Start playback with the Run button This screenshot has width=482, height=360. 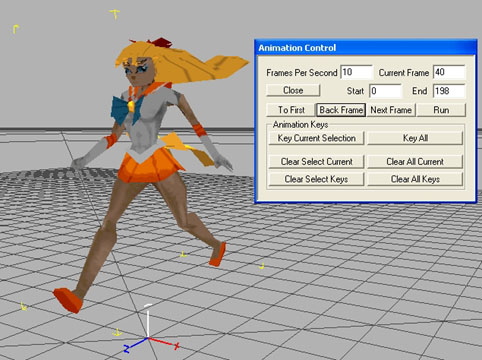(x=441, y=110)
